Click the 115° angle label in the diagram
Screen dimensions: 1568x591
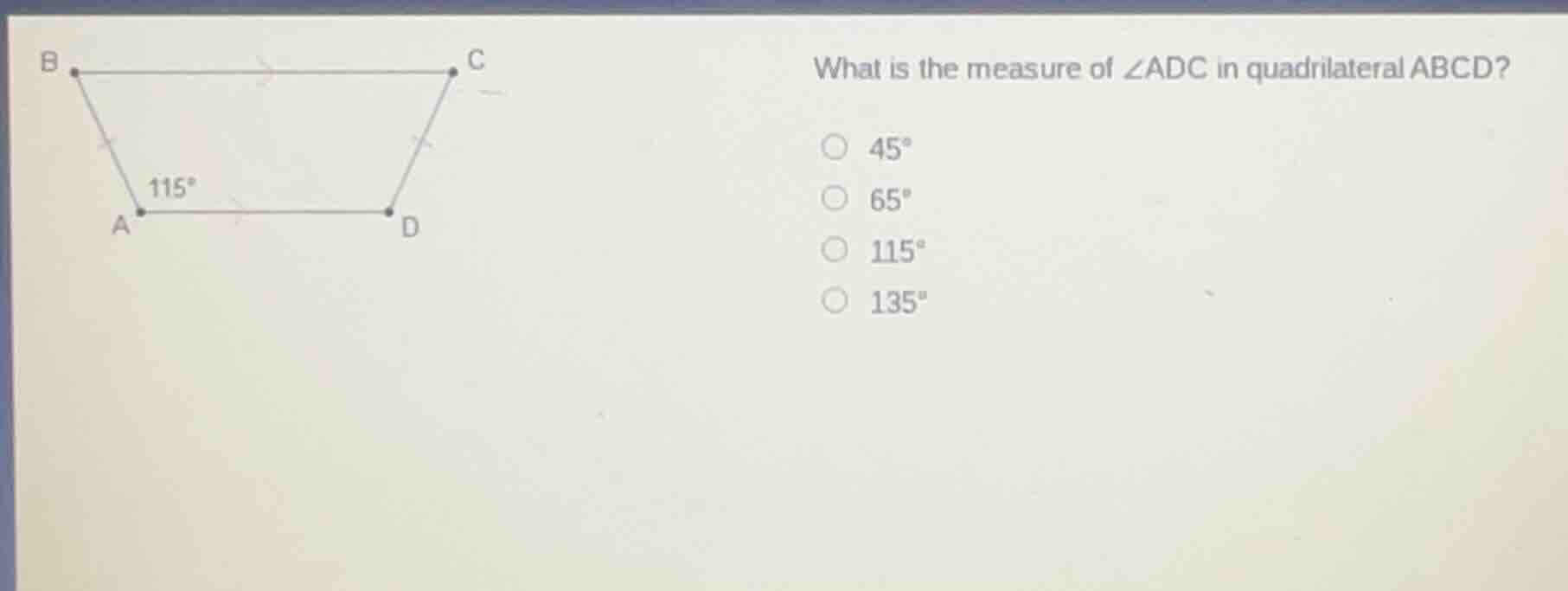(x=172, y=186)
